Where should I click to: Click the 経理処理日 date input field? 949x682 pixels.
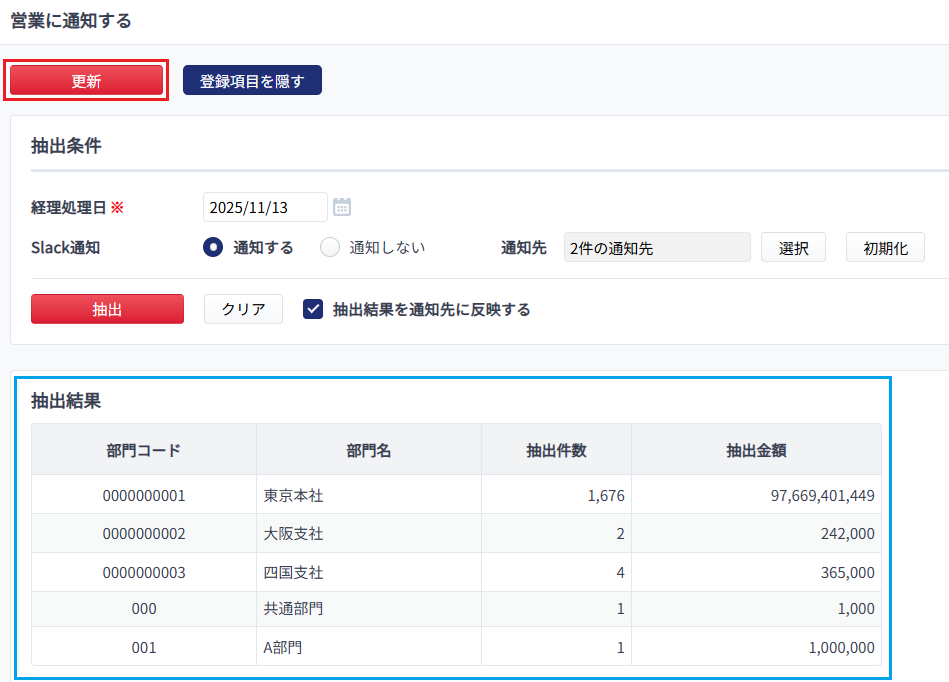tap(265, 207)
